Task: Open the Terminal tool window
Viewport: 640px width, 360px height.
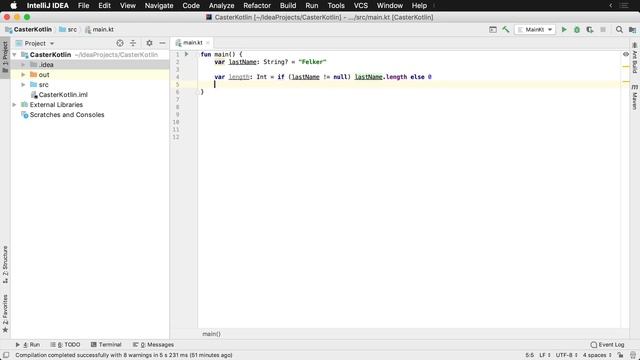Action: [106, 344]
